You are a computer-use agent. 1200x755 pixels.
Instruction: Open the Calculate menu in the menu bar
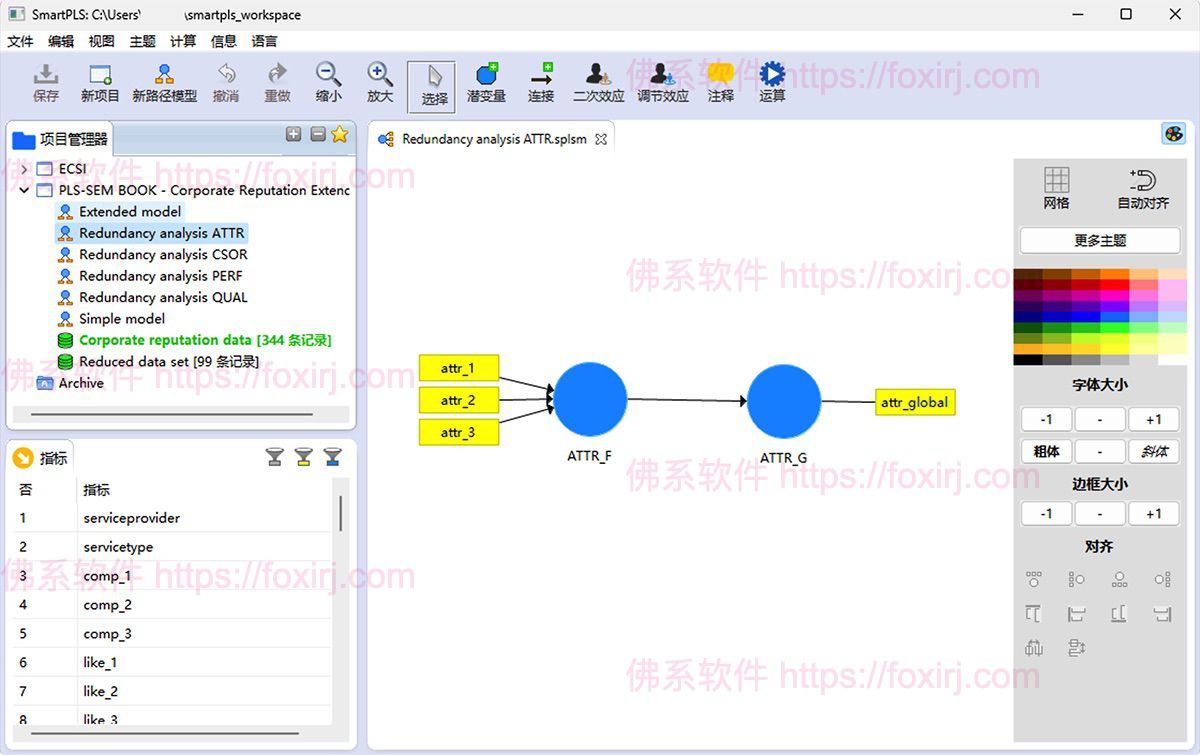click(183, 41)
